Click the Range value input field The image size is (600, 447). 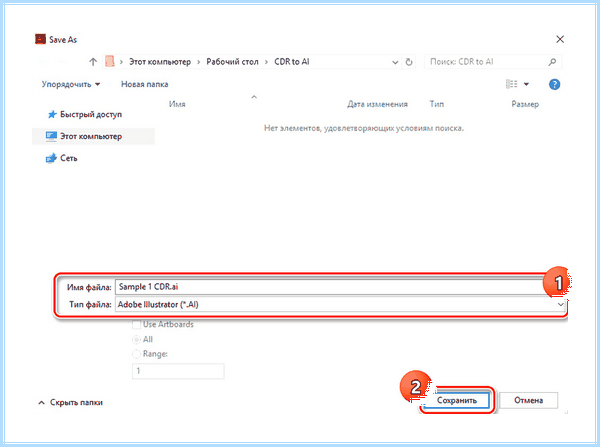[x=178, y=371]
